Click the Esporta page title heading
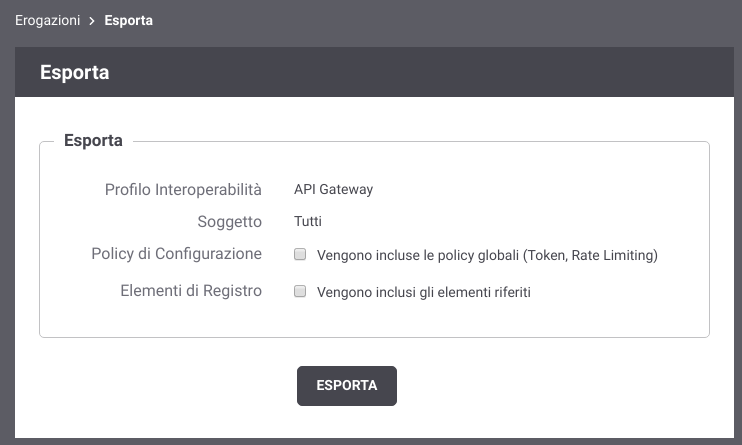This screenshot has height=445, width=742. click(x=75, y=73)
